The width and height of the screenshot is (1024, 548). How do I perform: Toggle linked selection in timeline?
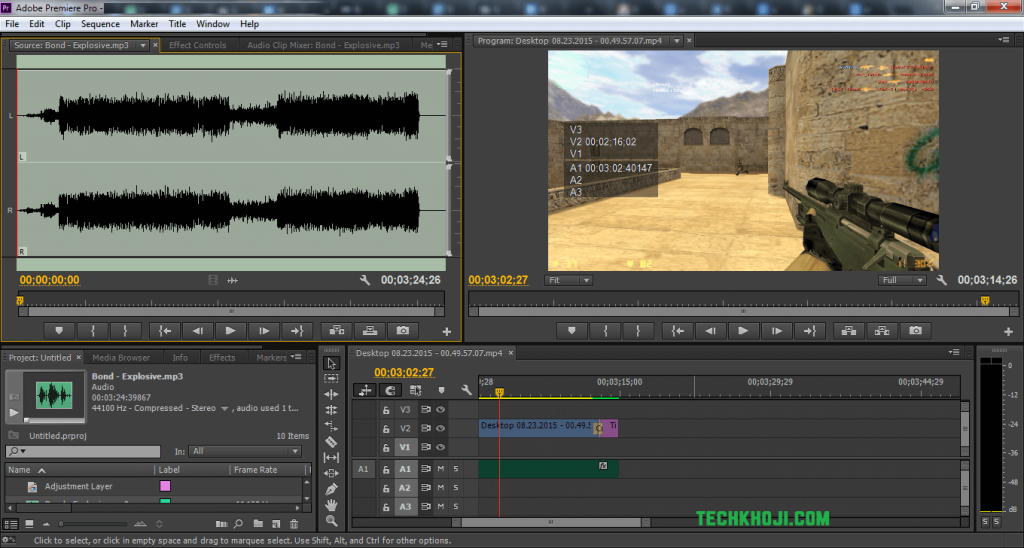415,390
